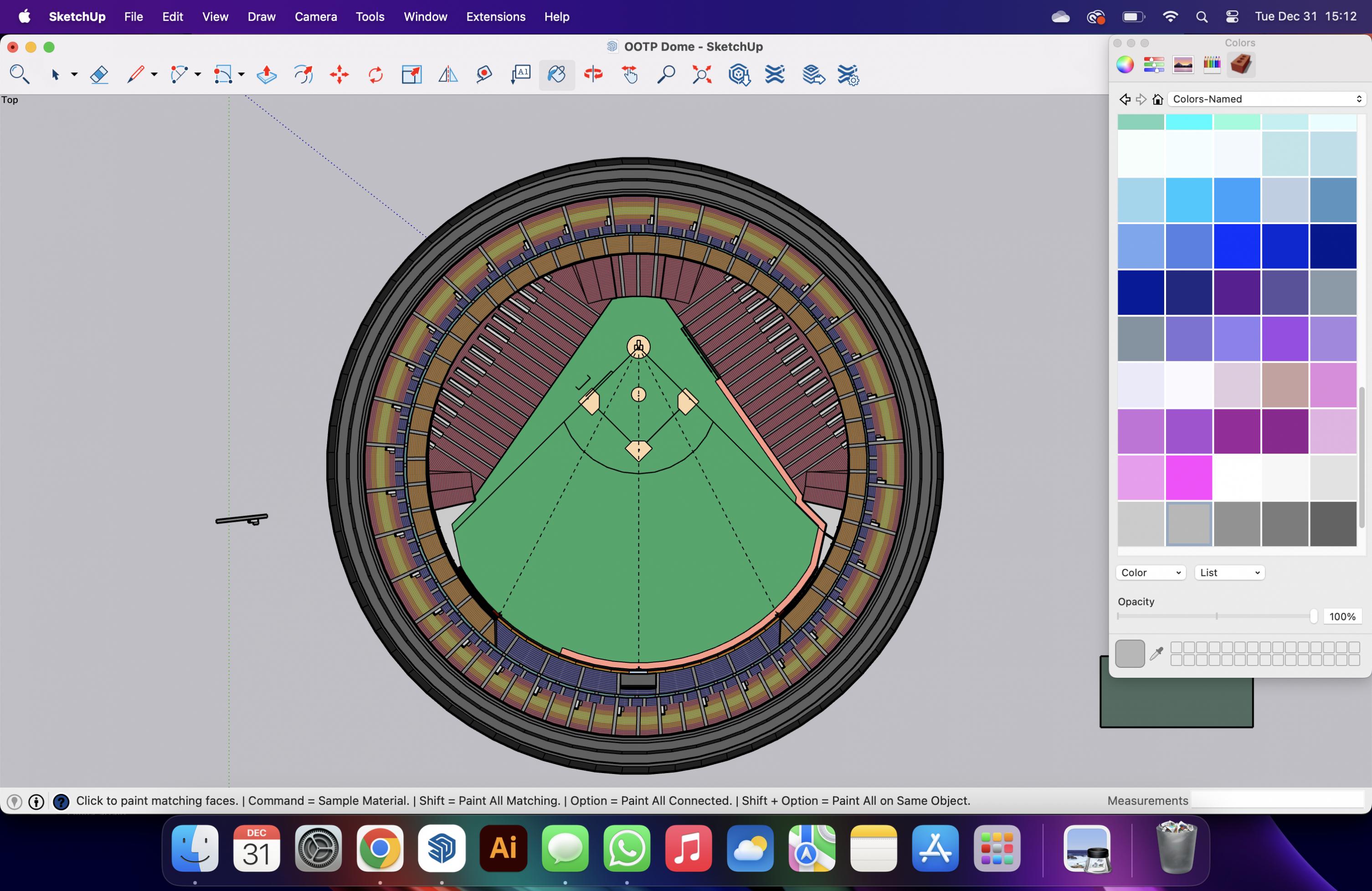This screenshot has height=891, width=1372.
Task: Open the 3D Warehouse icon
Action: coord(739,75)
